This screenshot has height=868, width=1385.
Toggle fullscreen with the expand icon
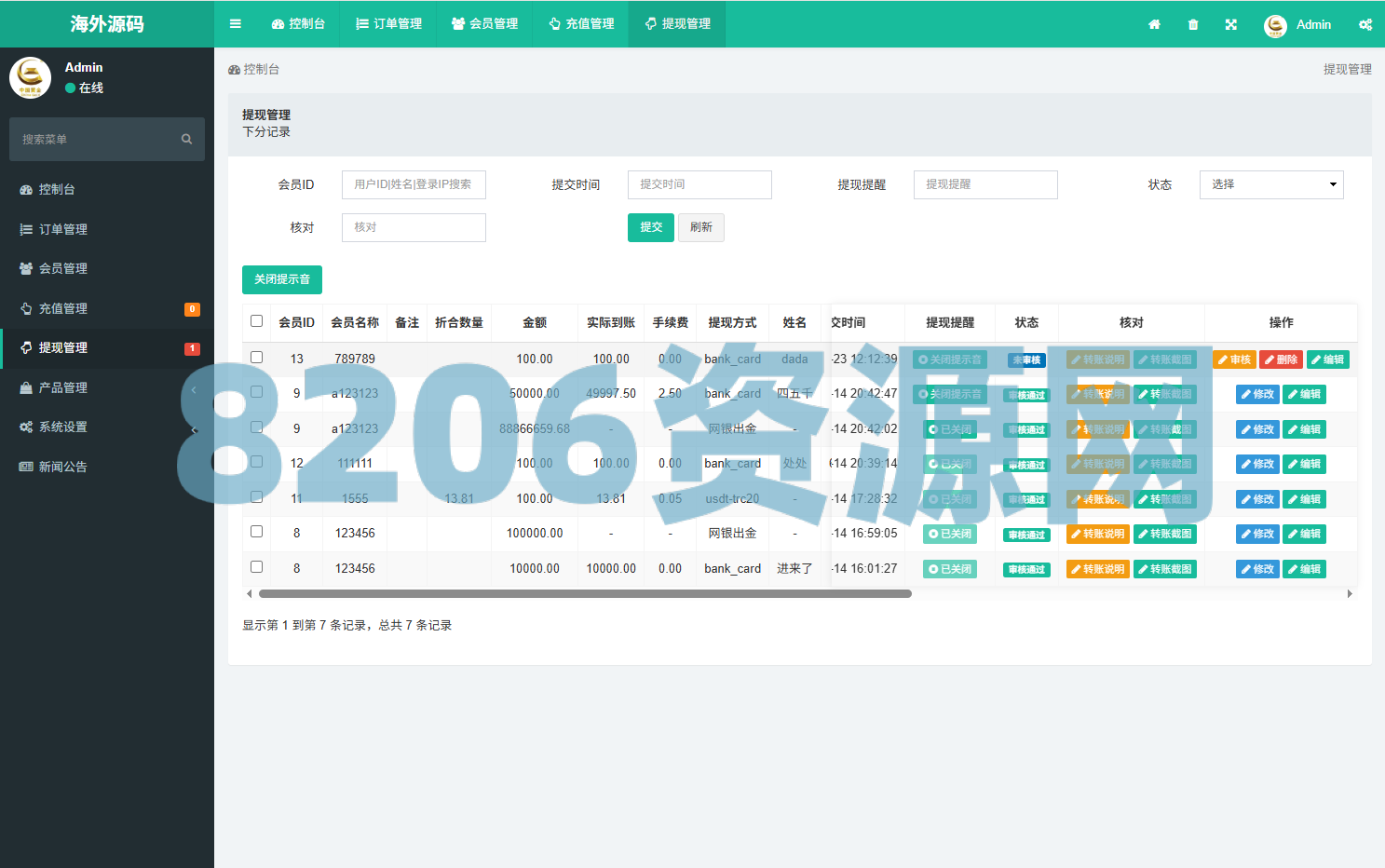[1231, 24]
